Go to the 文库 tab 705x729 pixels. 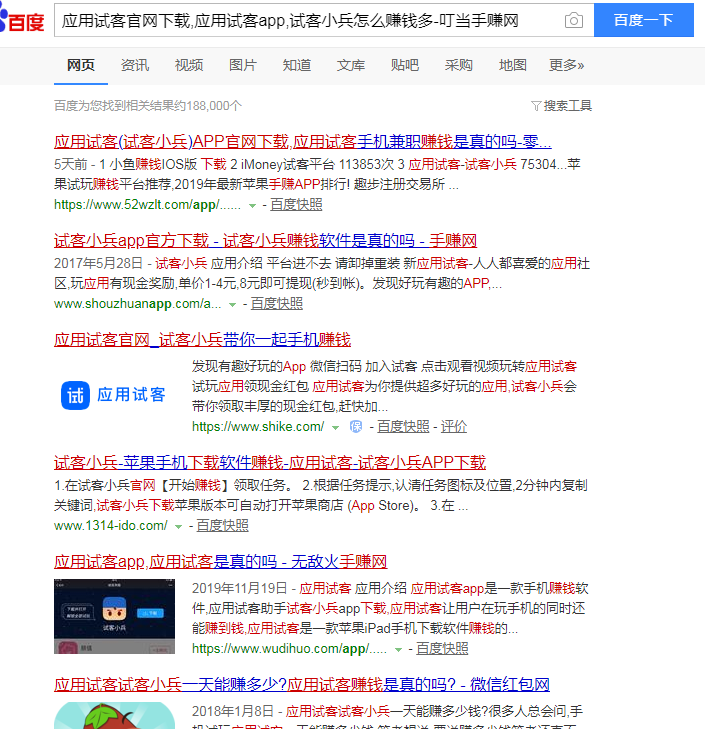coord(351,65)
